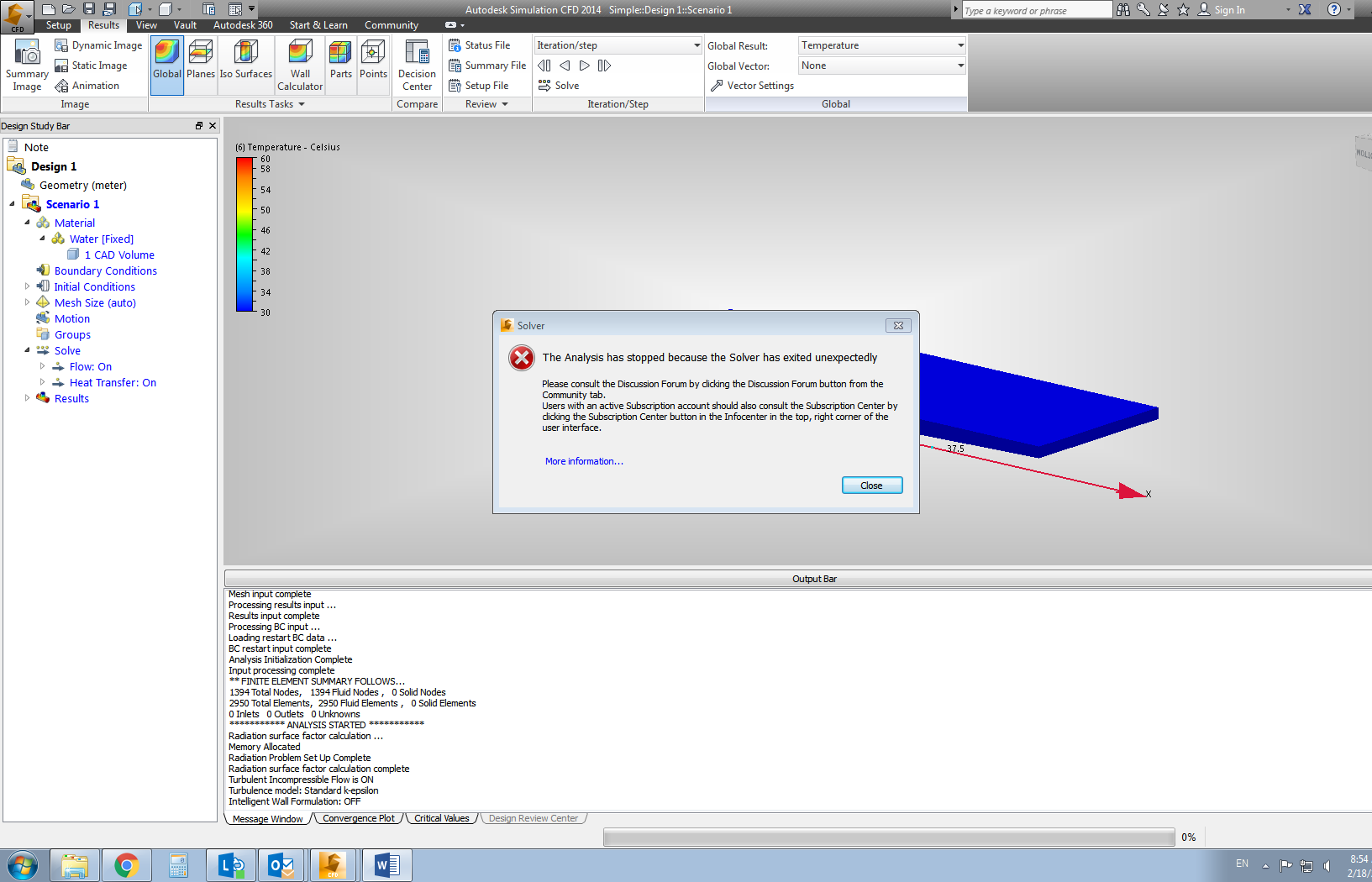Select the Dynamic Image option
This screenshot has width=1372, height=882.
click(x=98, y=45)
